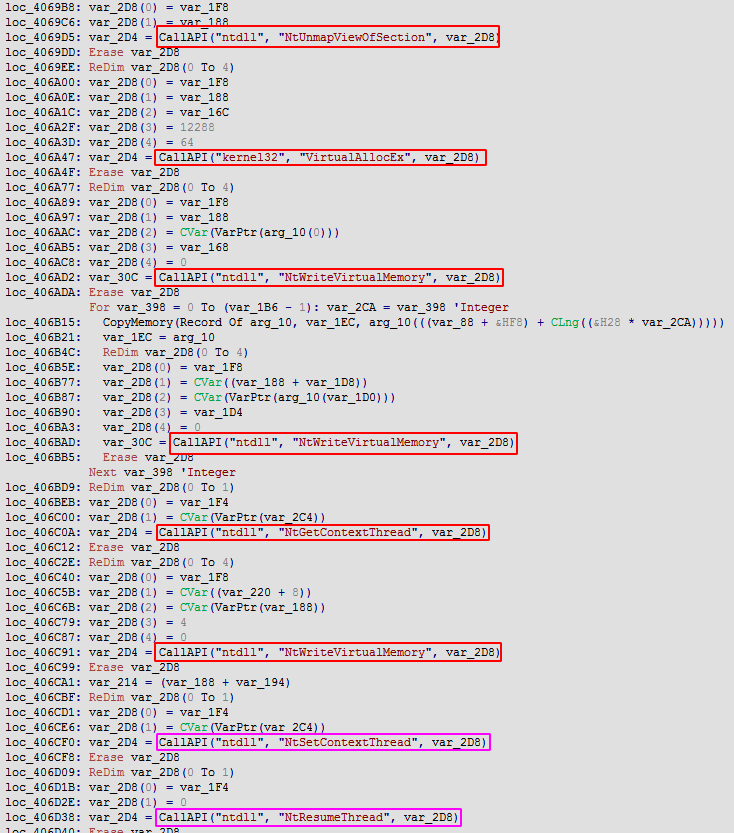Image resolution: width=734 pixels, height=833 pixels.
Task: Click "var_214 = (var_188 + var_194)"
Action: [x=190, y=682]
